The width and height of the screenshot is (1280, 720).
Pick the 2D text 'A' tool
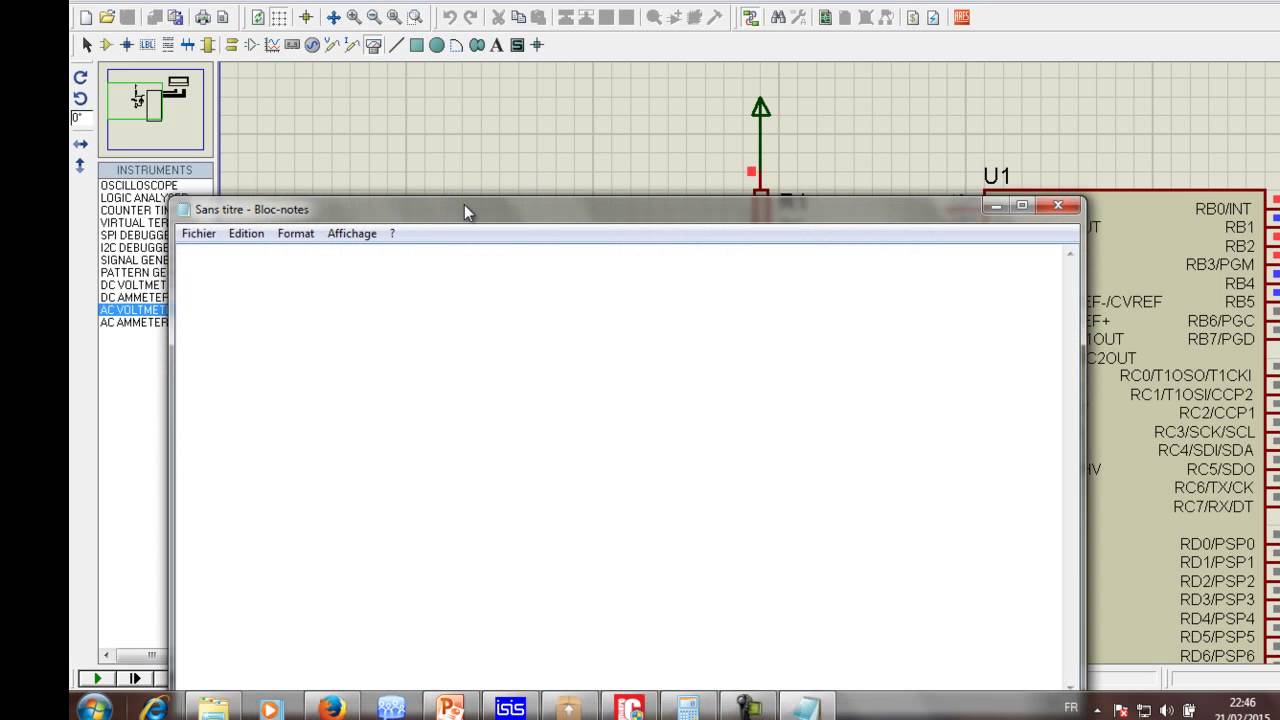pyautogui.click(x=496, y=45)
